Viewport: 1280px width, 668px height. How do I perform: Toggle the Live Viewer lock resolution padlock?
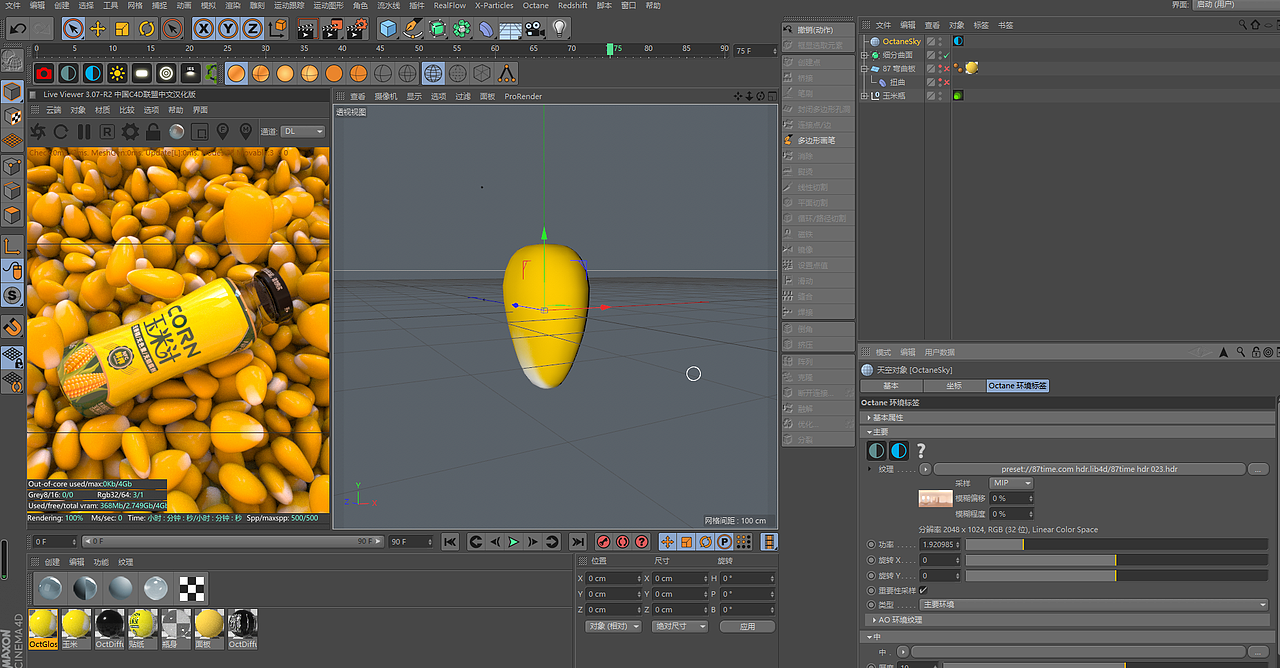(x=153, y=131)
